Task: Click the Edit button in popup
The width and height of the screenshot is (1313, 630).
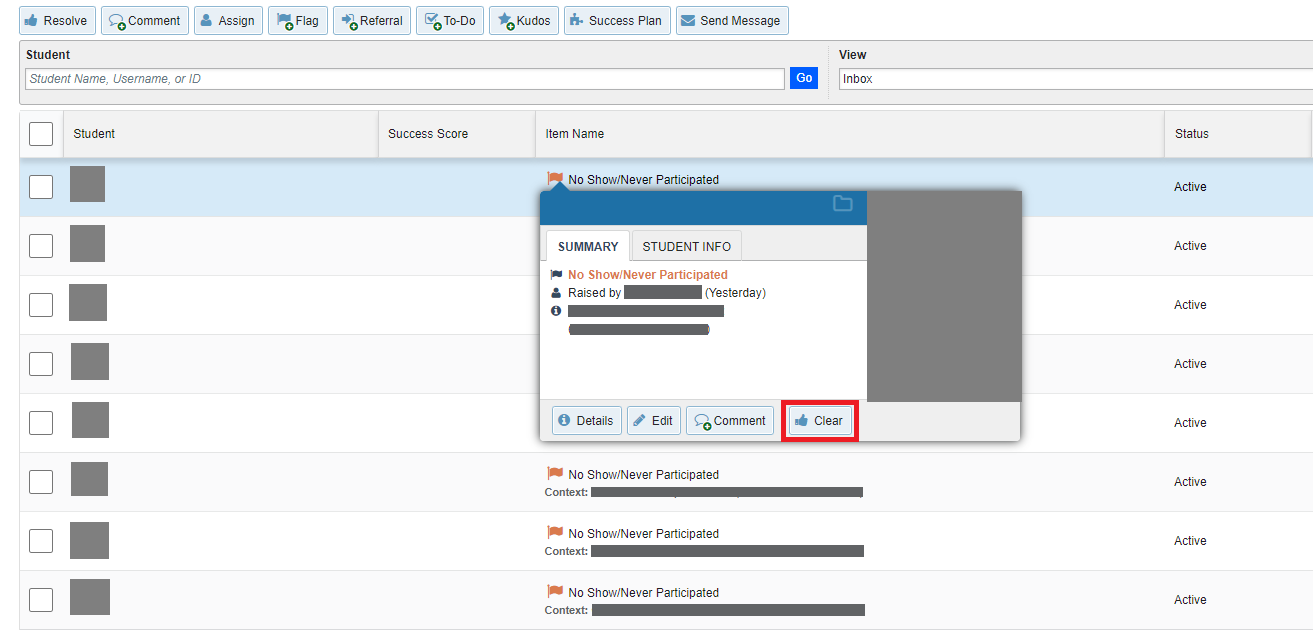Action: point(654,421)
